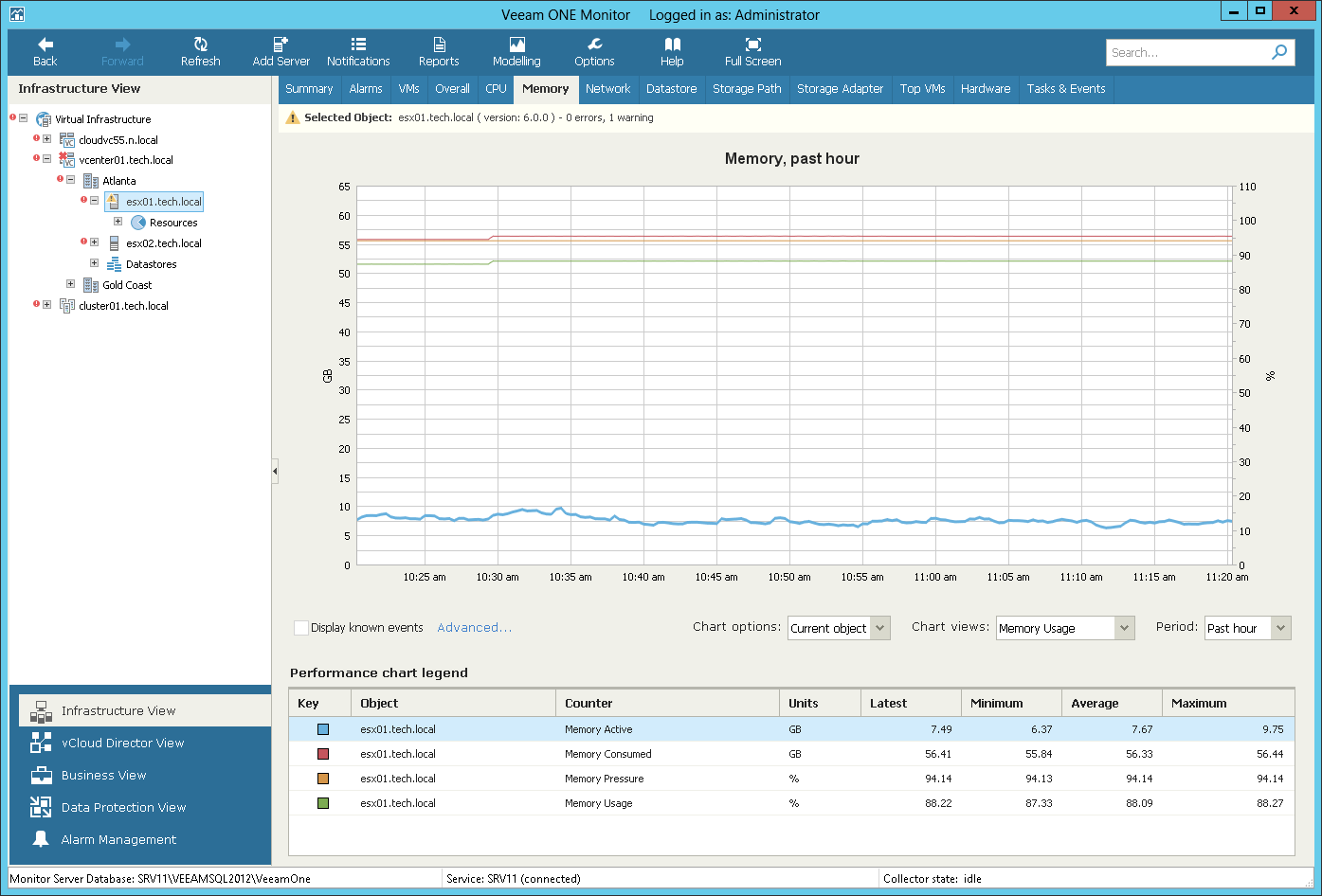Collapse the left pane splitter arrow
This screenshot has height=896, width=1322.
click(275, 471)
